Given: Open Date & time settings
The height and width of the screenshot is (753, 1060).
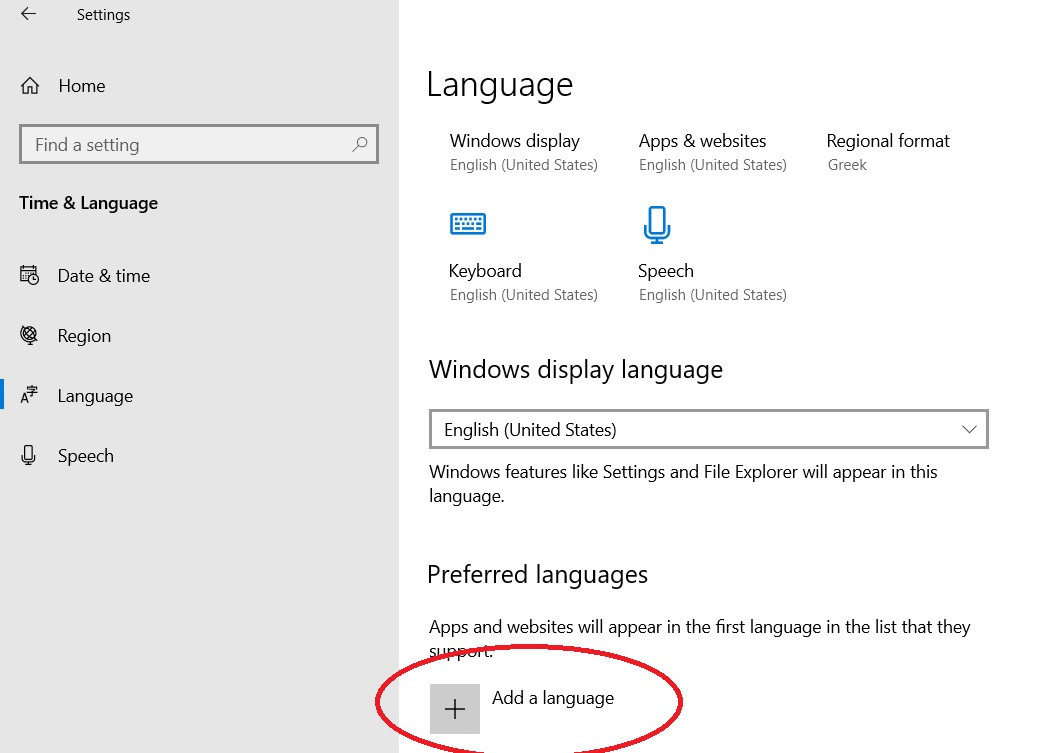Looking at the screenshot, I should click(103, 276).
